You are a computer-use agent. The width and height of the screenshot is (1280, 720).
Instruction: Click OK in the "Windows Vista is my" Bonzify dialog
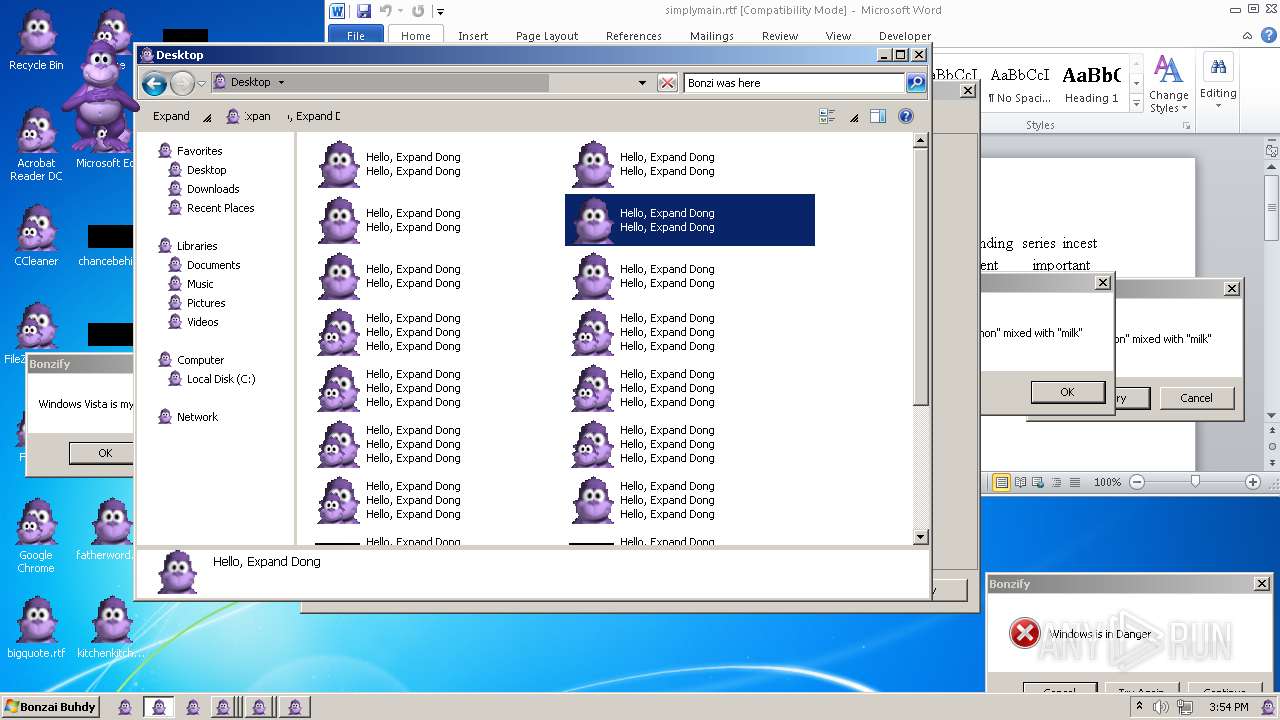pyautogui.click(x=105, y=453)
